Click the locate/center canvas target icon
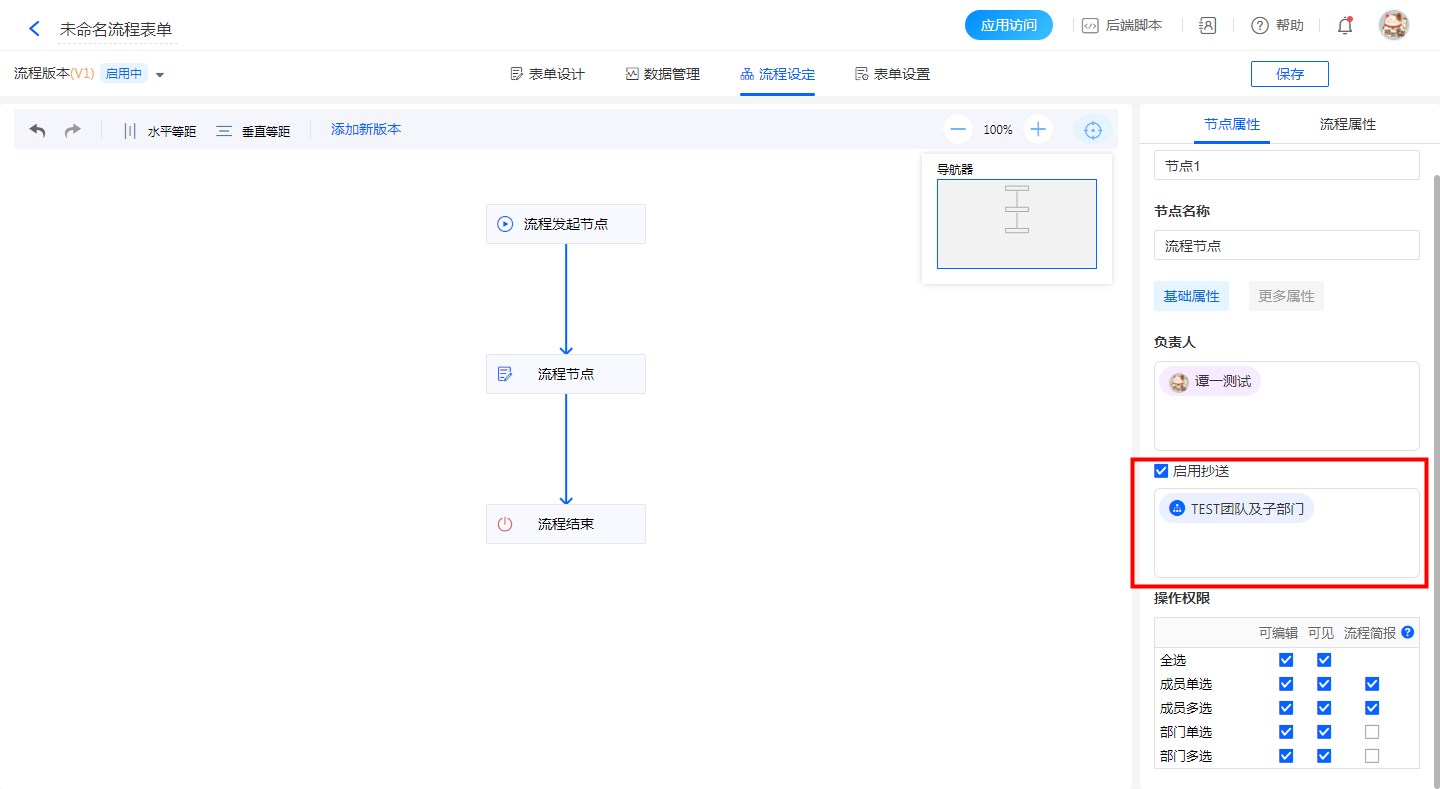This screenshot has height=789, width=1440. pyautogui.click(x=1093, y=130)
